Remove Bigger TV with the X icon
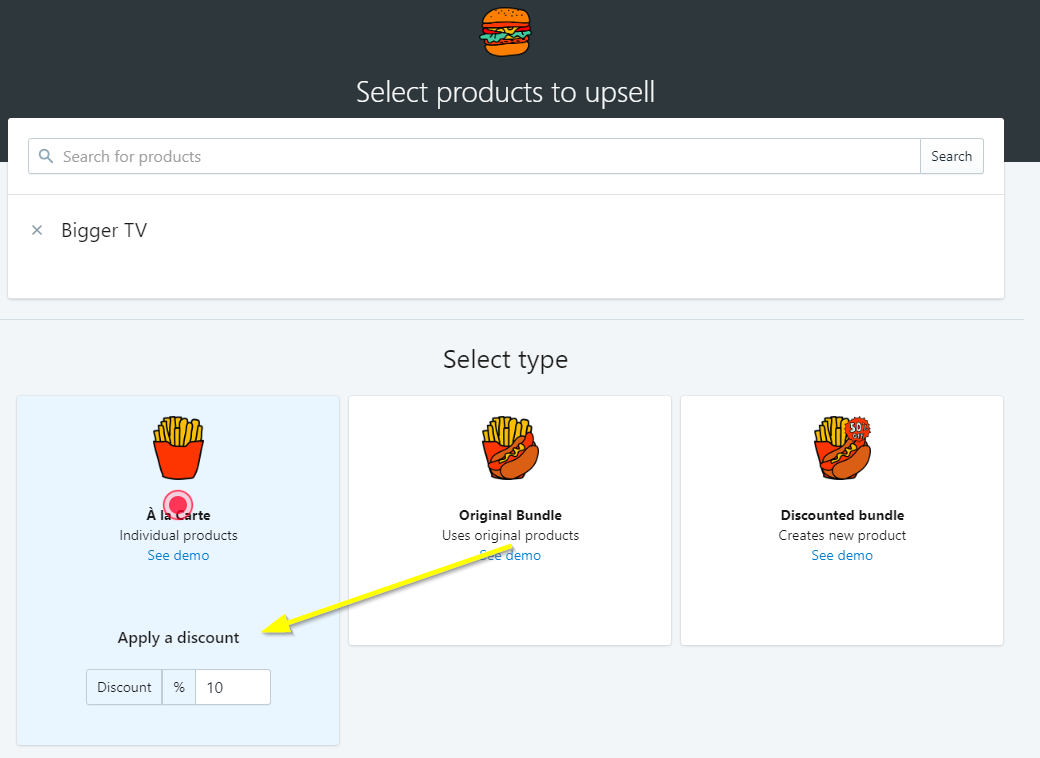The height and width of the screenshot is (758, 1040). pyautogui.click(x=37, y=230)
